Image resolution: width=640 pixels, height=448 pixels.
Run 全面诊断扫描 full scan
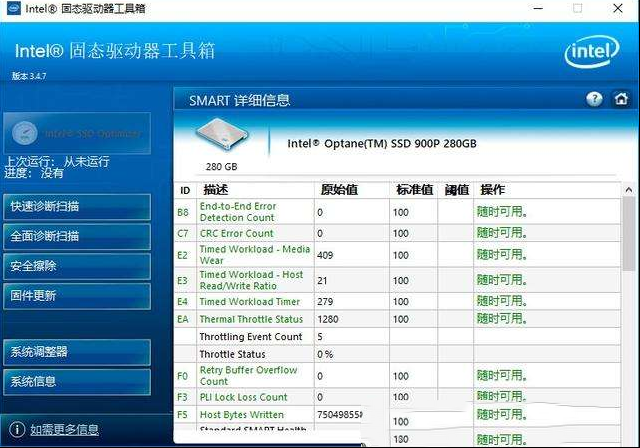pos(77,236)
